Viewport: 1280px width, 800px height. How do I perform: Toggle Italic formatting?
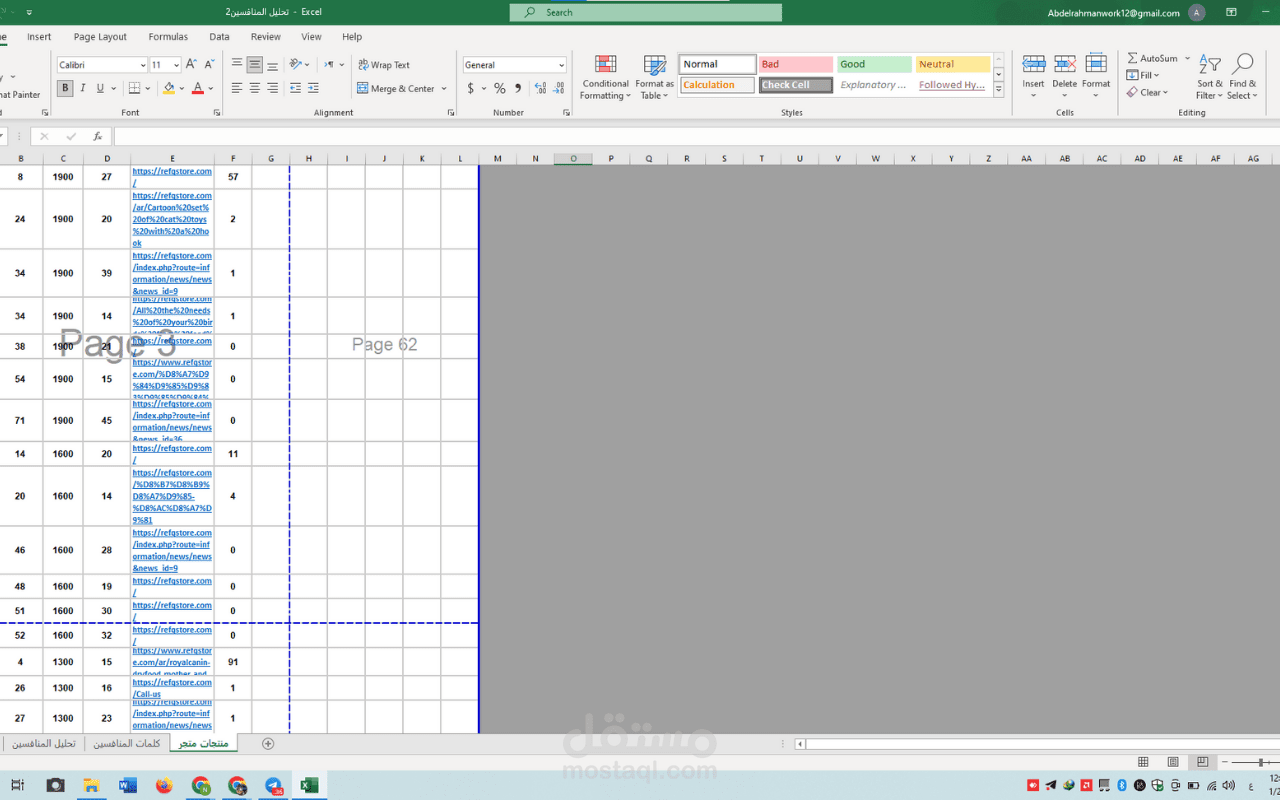pos(82,88)
